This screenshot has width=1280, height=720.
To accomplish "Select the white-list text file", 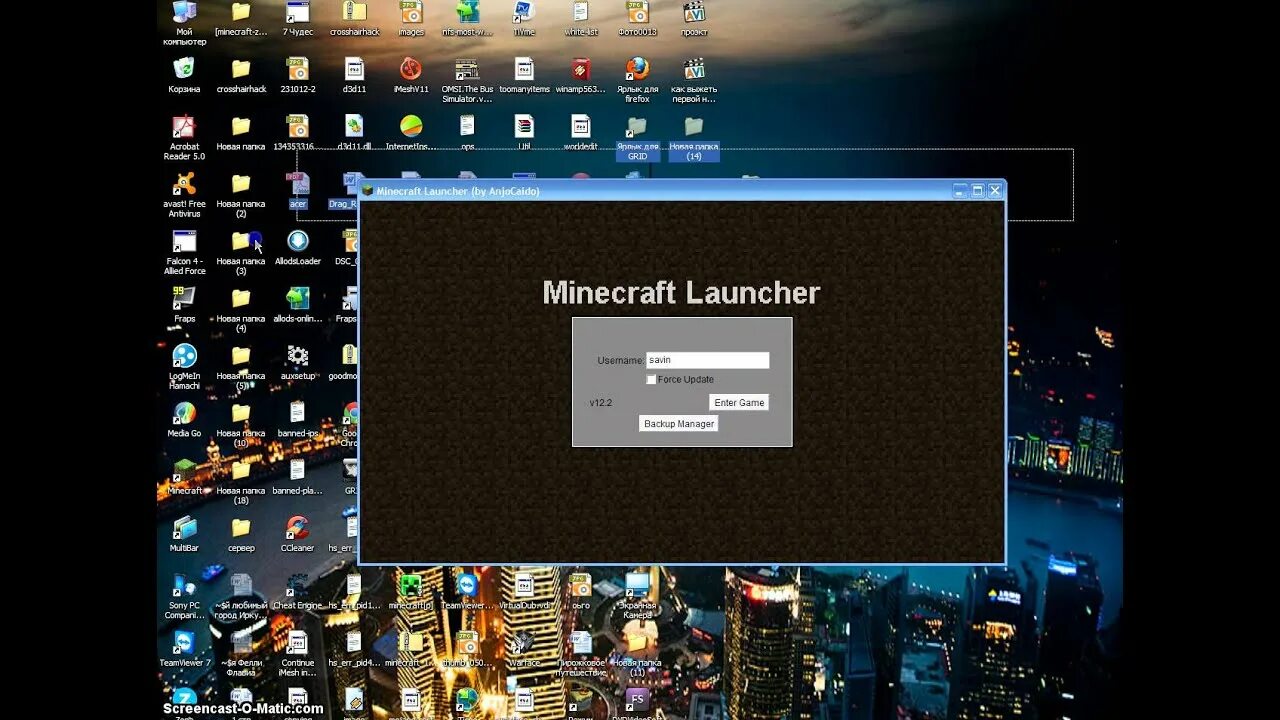I will [581, 13].
